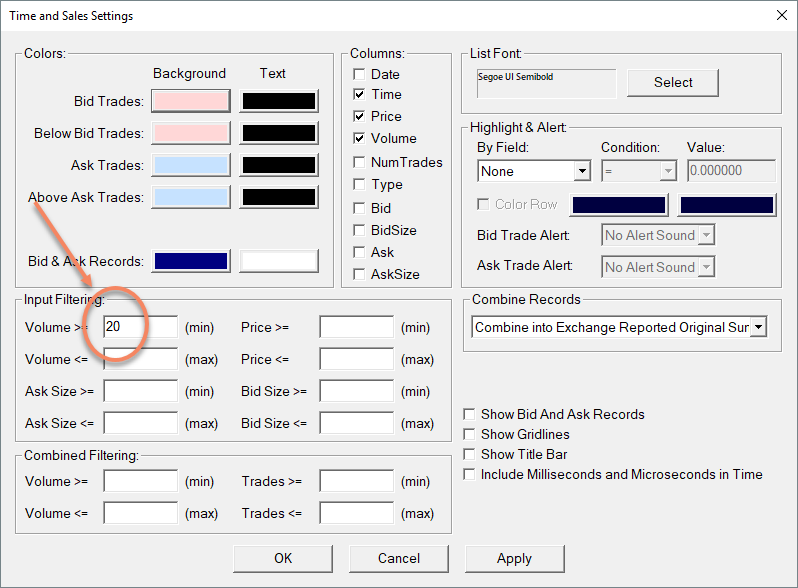Click the Cancel button
The height and width of the screenshot is (588, 798).
point(399,558)
